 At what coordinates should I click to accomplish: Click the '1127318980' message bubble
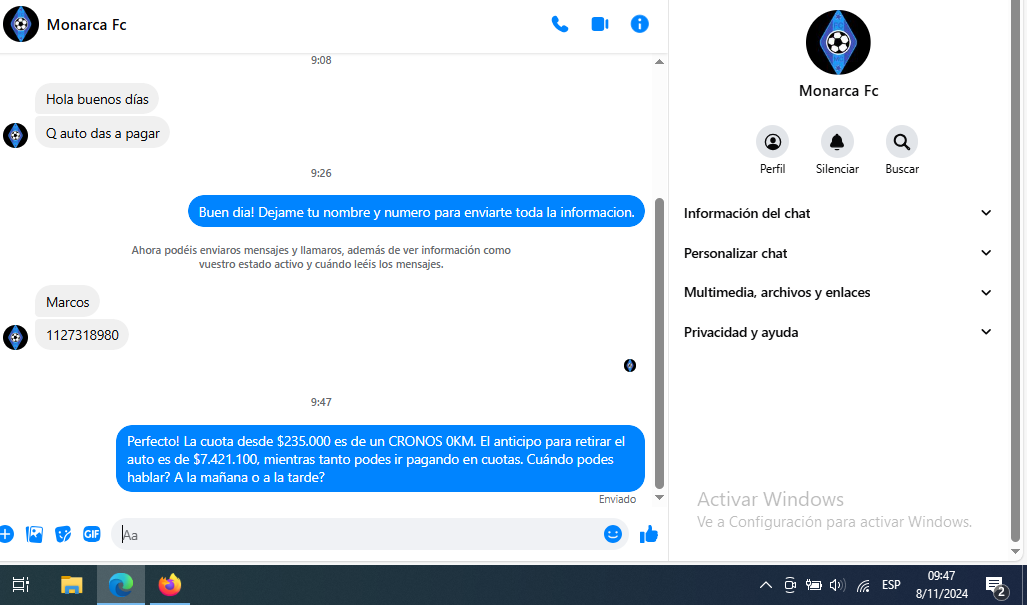point(82,335)
